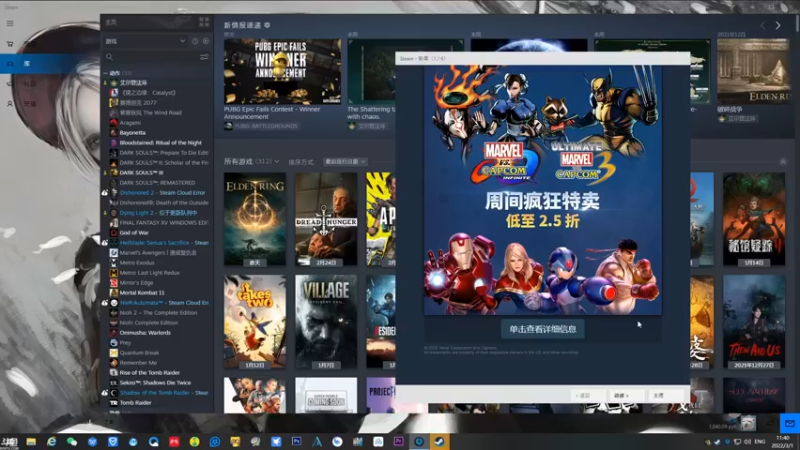Open File Explorer from the taskbar
Image resolution: width=800 pixels, height=450 pixels.
pyautogui.click(x=31, y=441)
